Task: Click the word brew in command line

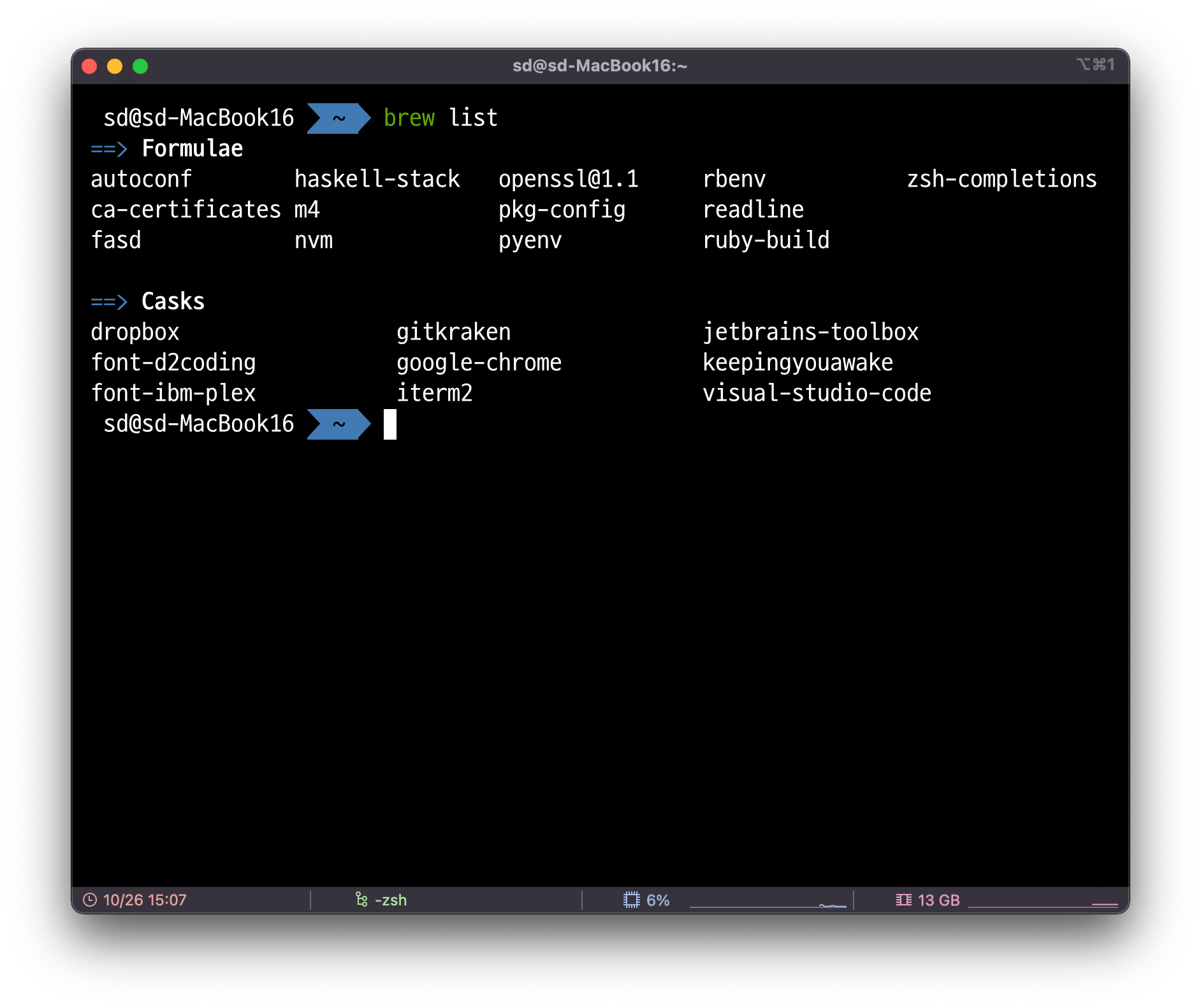Action: pyautogui.click(x=409, y=118)
